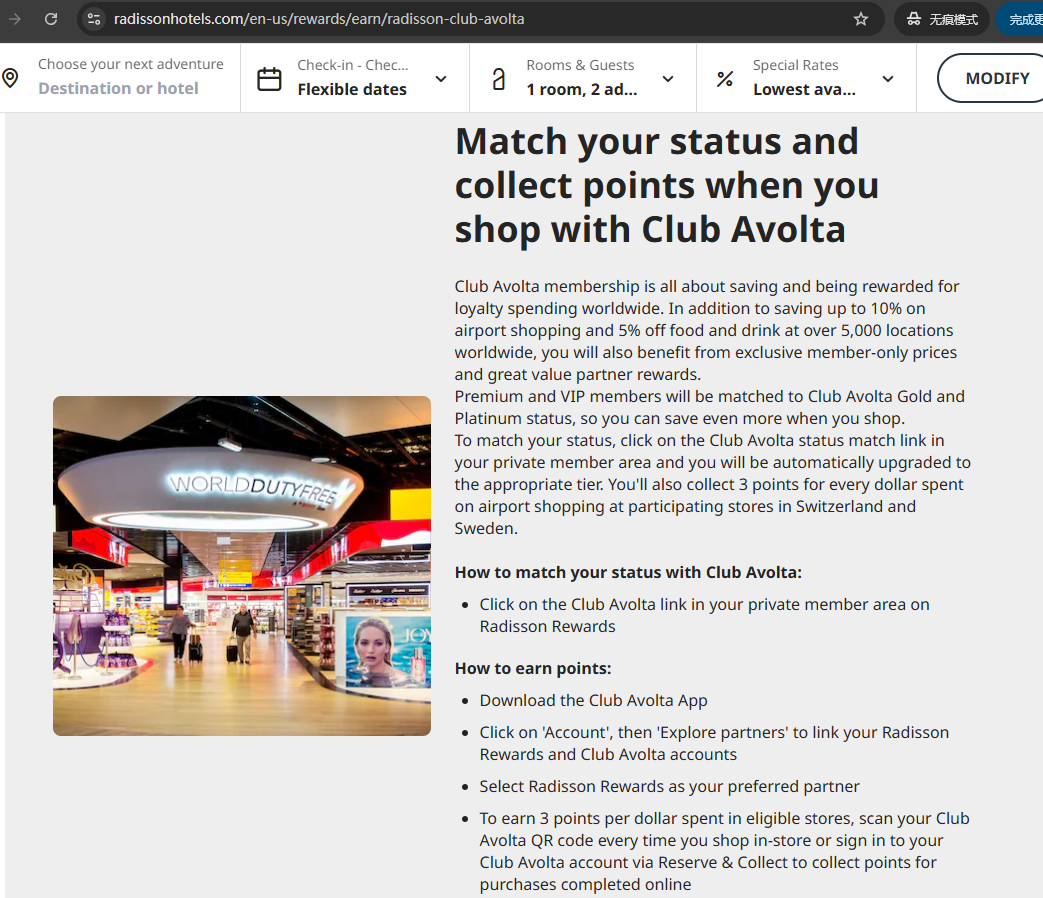Click the main heading about Club Avolta
The width and height of the screenshot is (1043, 898).
tap(667, 186)
